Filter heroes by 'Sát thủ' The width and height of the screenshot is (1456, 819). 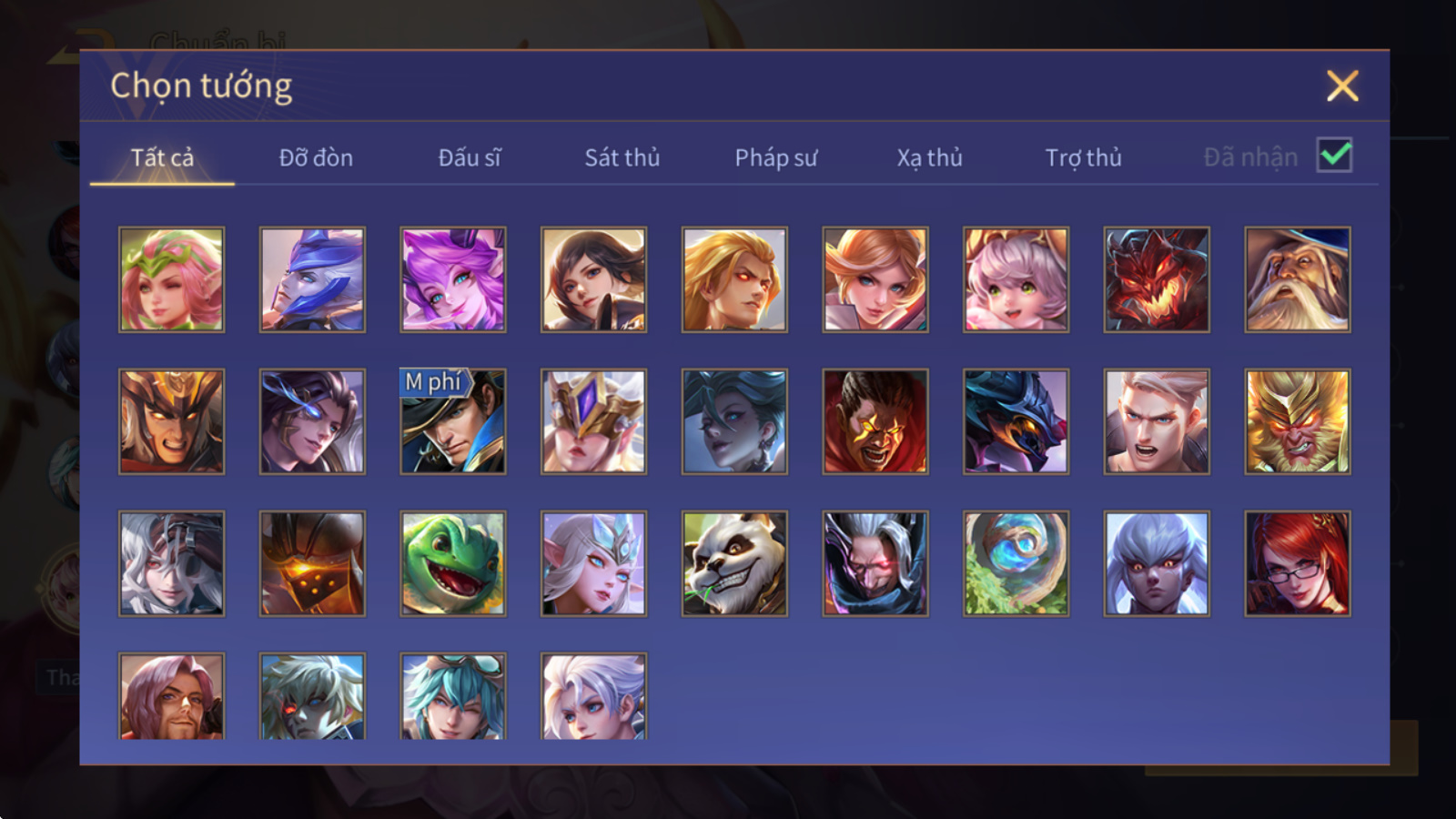tap(622, 157)
